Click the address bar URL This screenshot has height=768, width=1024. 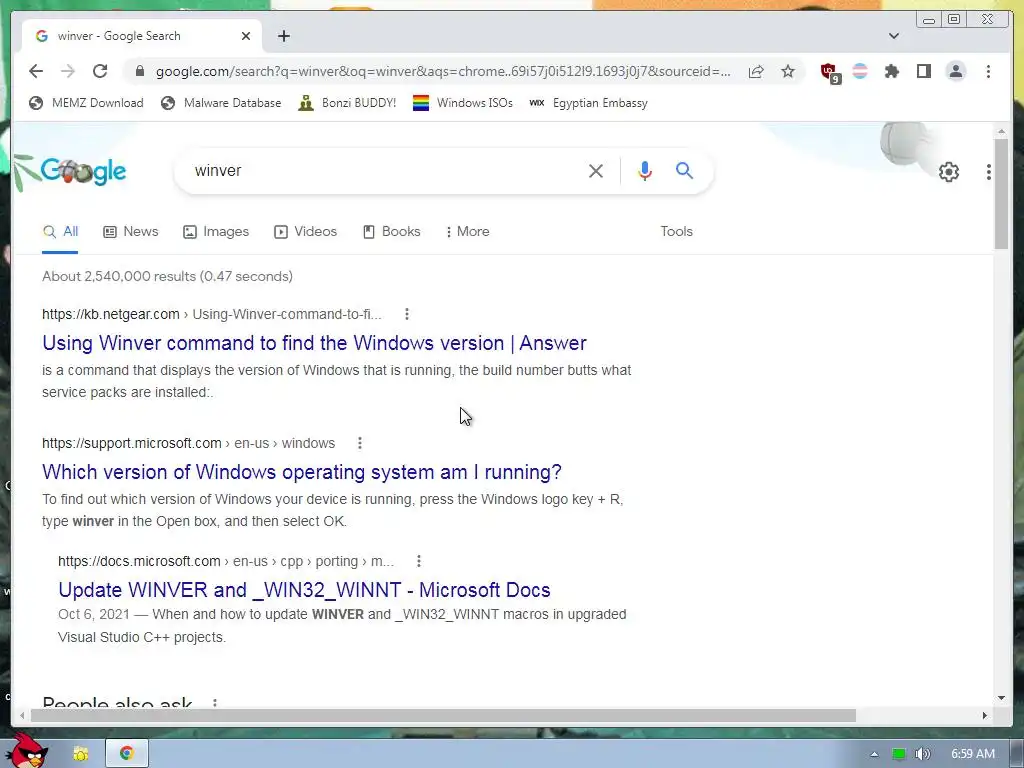click(x=443, y=71)
